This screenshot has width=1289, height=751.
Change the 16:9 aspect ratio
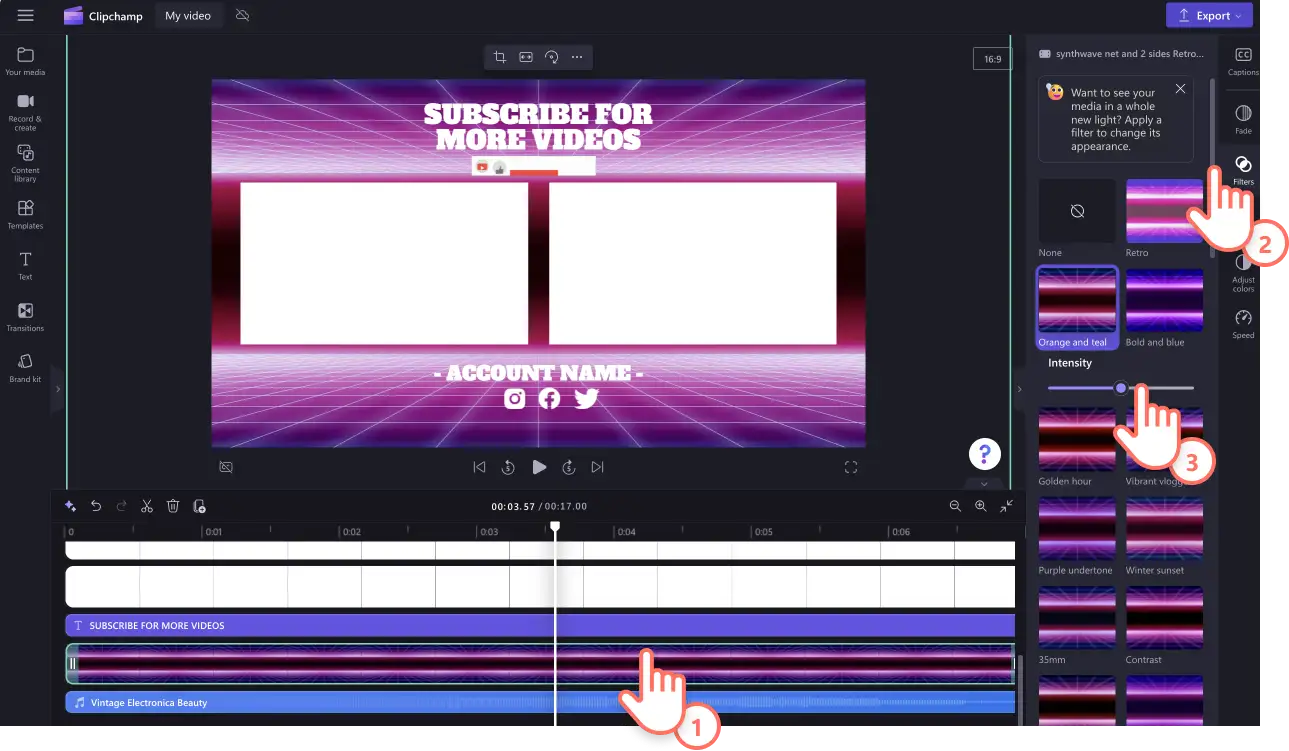[x=992, y=59]
